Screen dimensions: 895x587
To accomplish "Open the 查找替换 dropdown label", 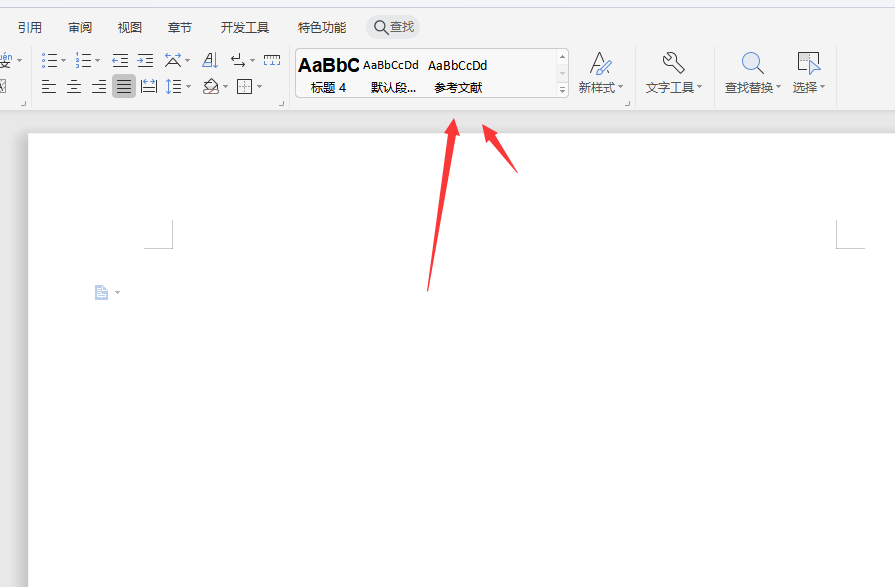I will [752, 87].
